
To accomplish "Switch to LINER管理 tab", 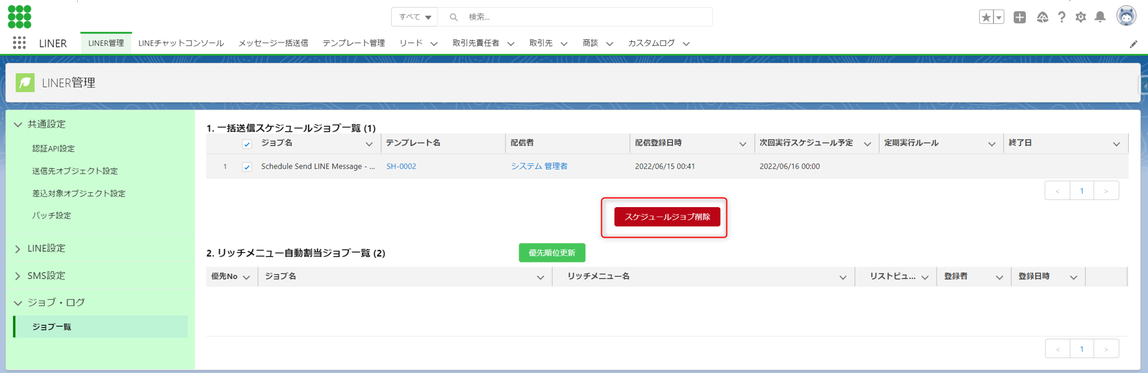I will tap(106, 43).
